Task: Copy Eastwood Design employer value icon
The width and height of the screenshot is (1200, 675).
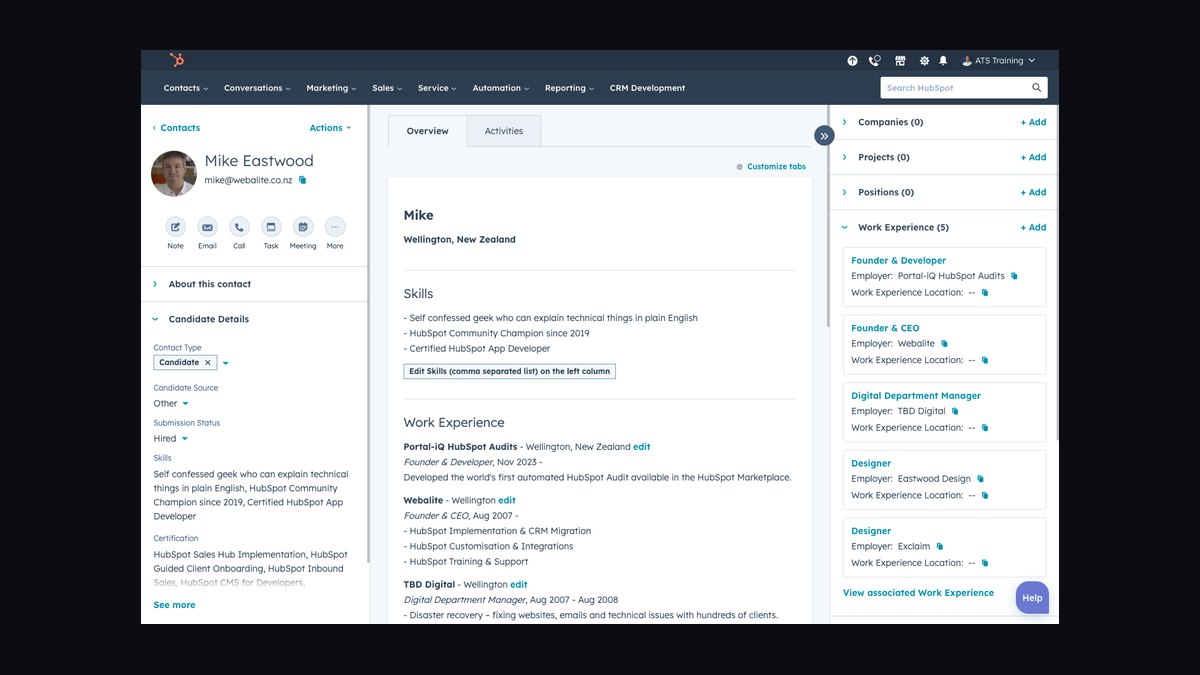Action: click(980, 479)
